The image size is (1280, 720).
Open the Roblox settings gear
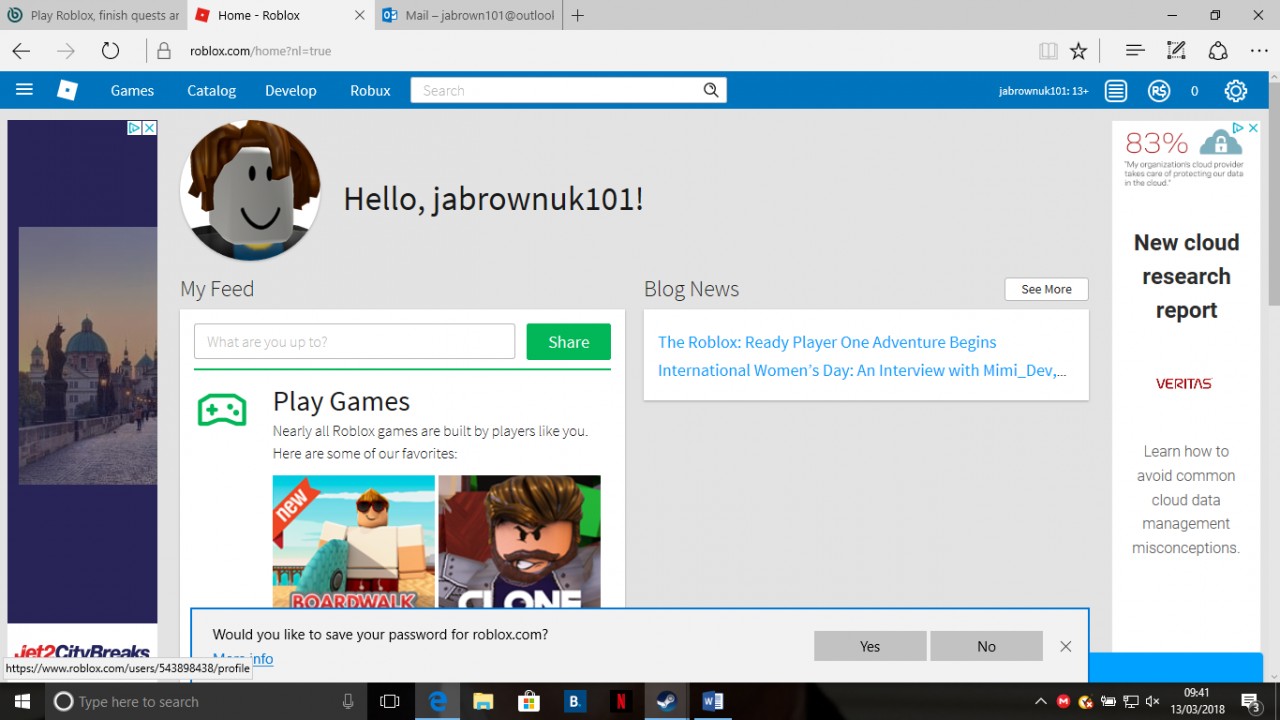pyautogui.click(x=1236, y=91)
